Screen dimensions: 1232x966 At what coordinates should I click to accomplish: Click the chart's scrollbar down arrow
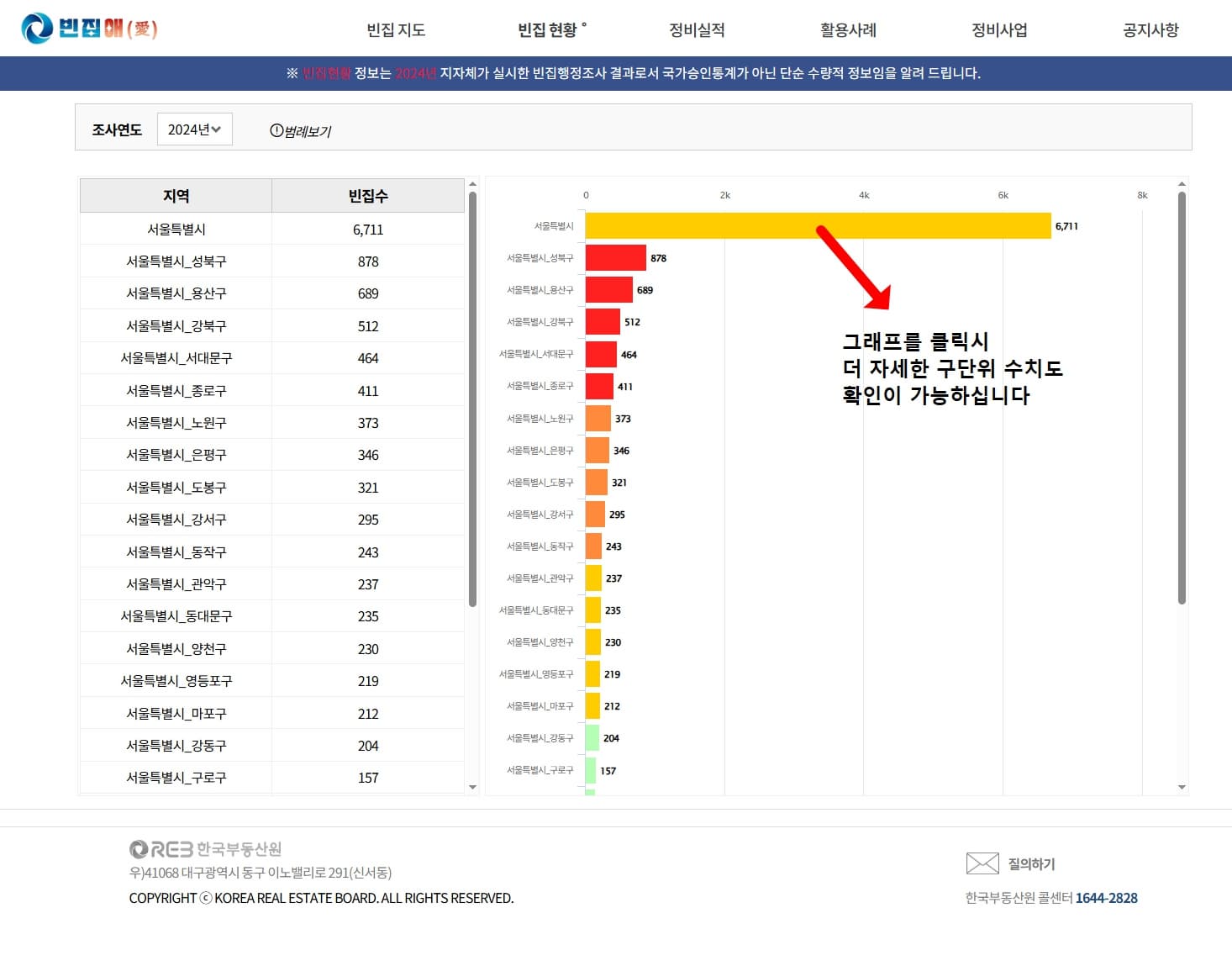click(x=1183, y=789)
